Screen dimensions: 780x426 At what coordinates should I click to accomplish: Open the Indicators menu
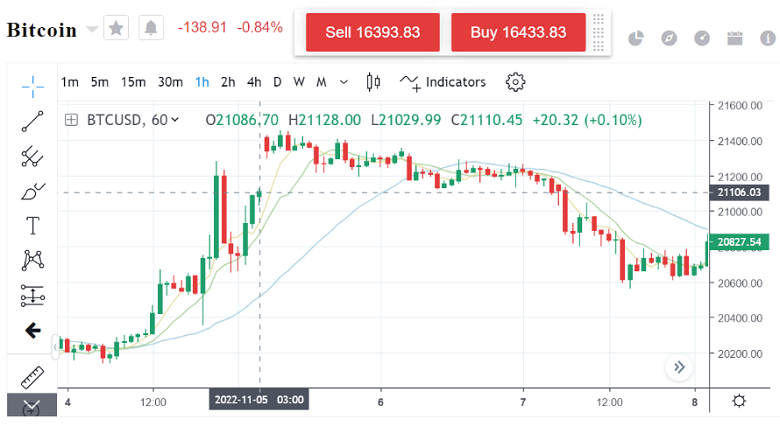pos(443,82)
